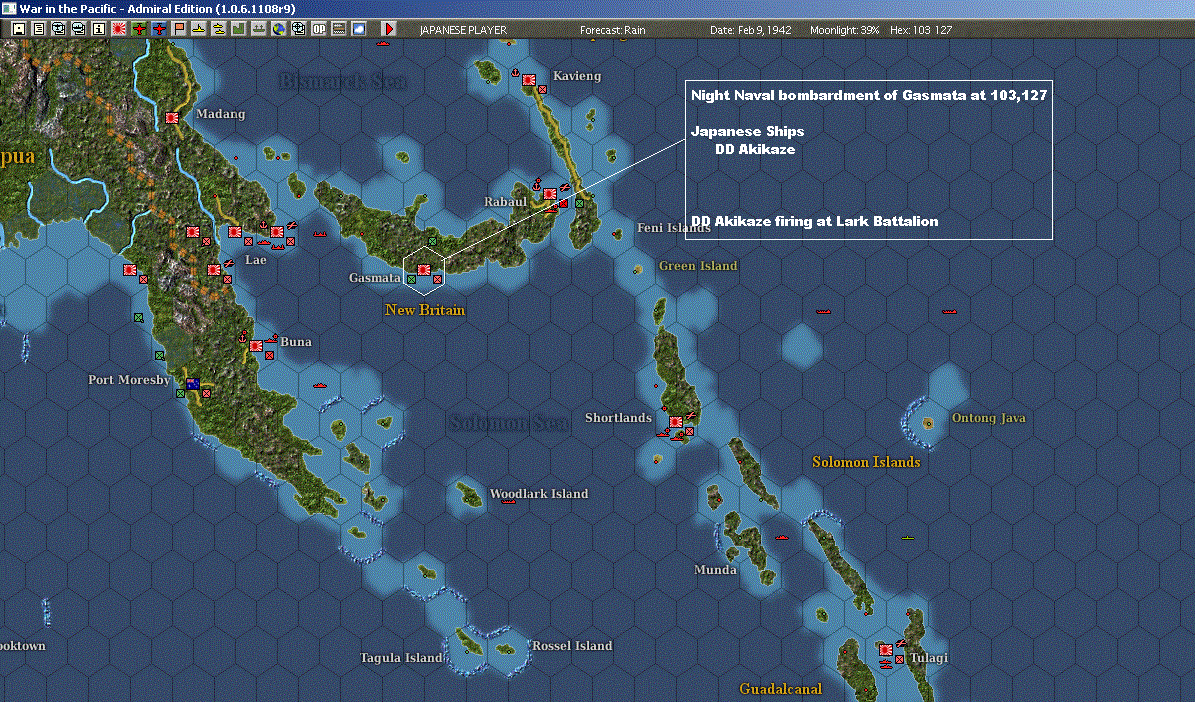Click the first speech-bubble messages icon
Image resolution: width=1195 pixels, height=702 pixels.
59,29
